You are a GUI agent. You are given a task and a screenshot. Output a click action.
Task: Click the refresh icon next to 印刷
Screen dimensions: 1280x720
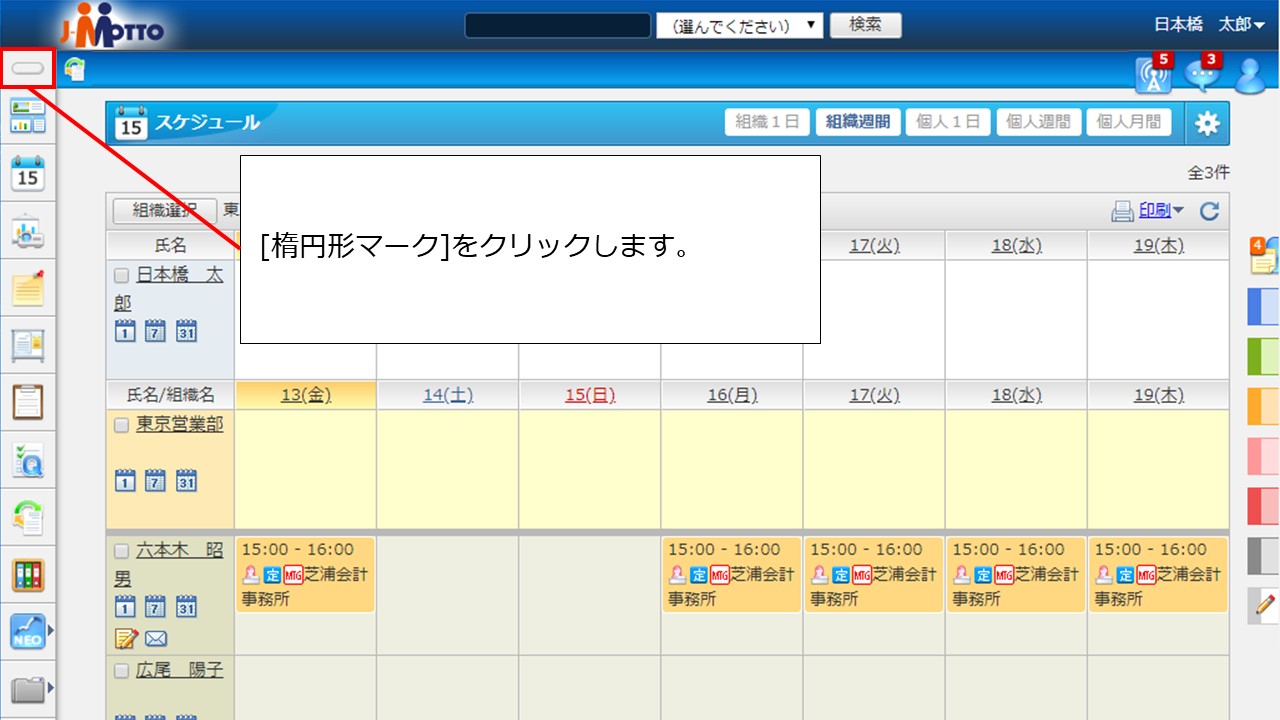[x=1211, y=209]
